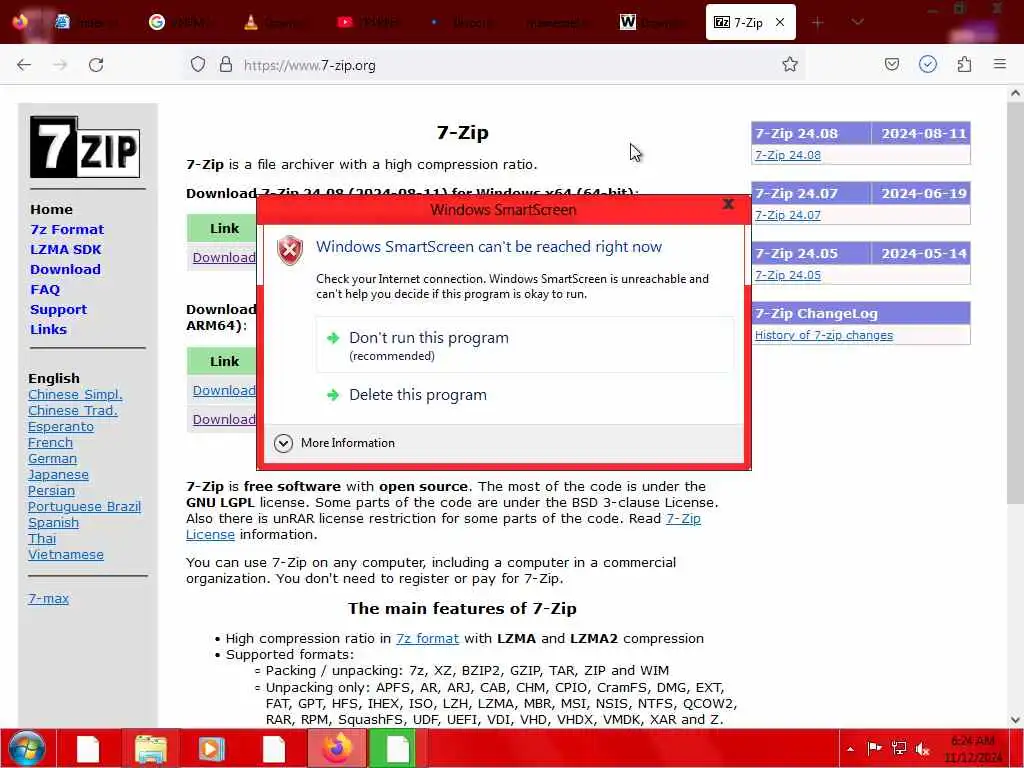Switch language to Chinese Trad.
Screen dimensions: 1024x768
pos(72,410)
